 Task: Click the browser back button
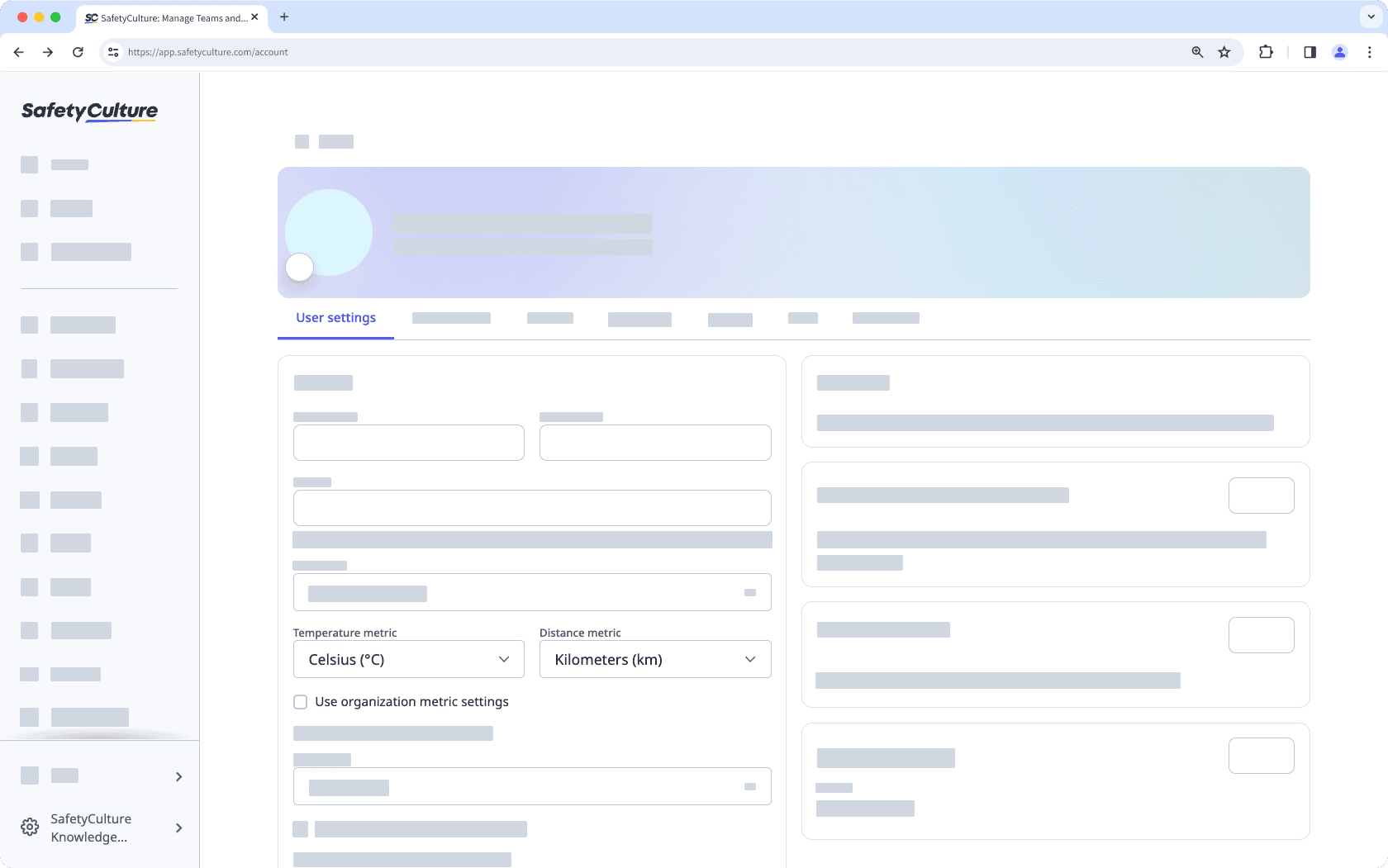point(18,51)
